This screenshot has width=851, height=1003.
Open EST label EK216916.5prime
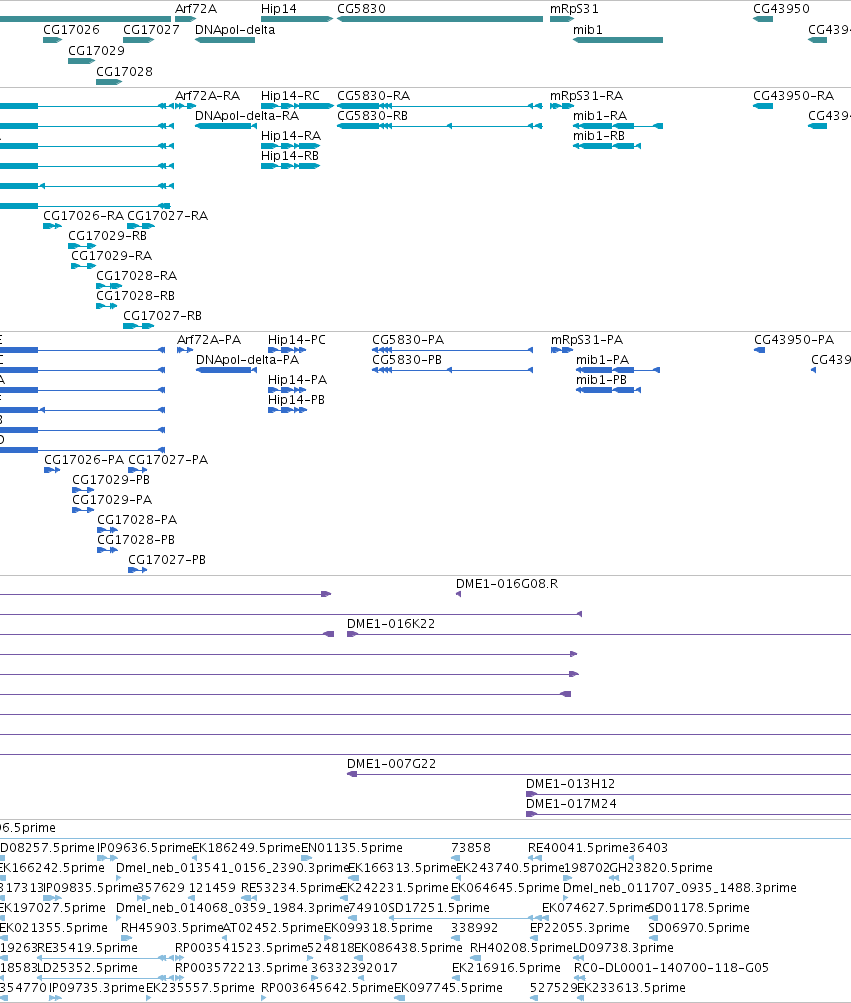(x=506, y=967)
